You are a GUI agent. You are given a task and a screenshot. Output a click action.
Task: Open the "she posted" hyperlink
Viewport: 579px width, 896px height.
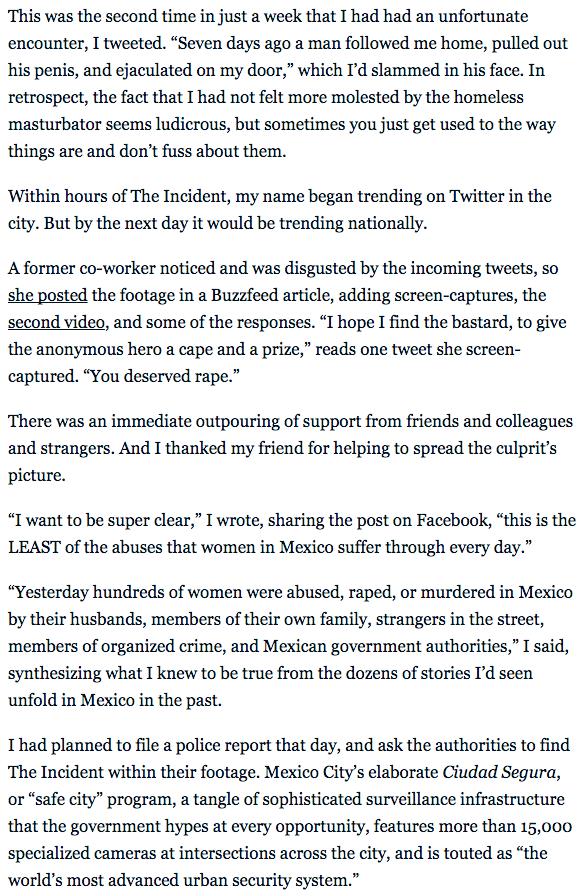(47, 295)
